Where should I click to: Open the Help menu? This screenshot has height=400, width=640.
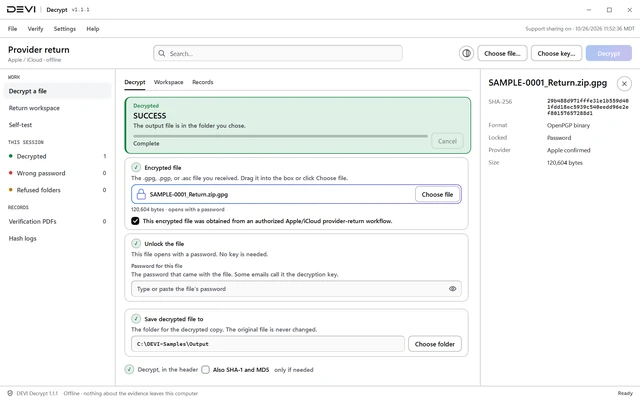click(93, 29)
